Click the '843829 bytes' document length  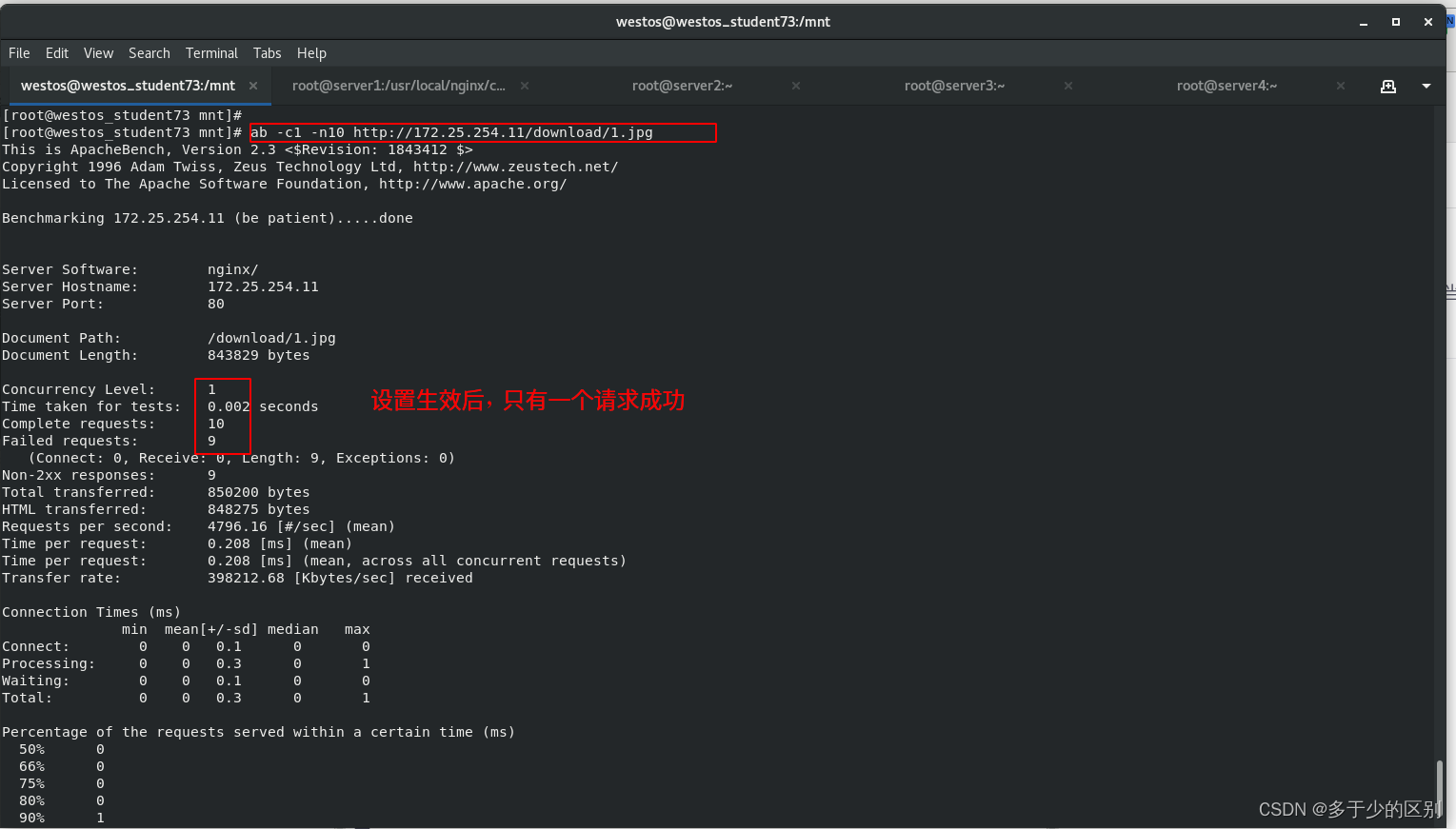pos(259,355)
